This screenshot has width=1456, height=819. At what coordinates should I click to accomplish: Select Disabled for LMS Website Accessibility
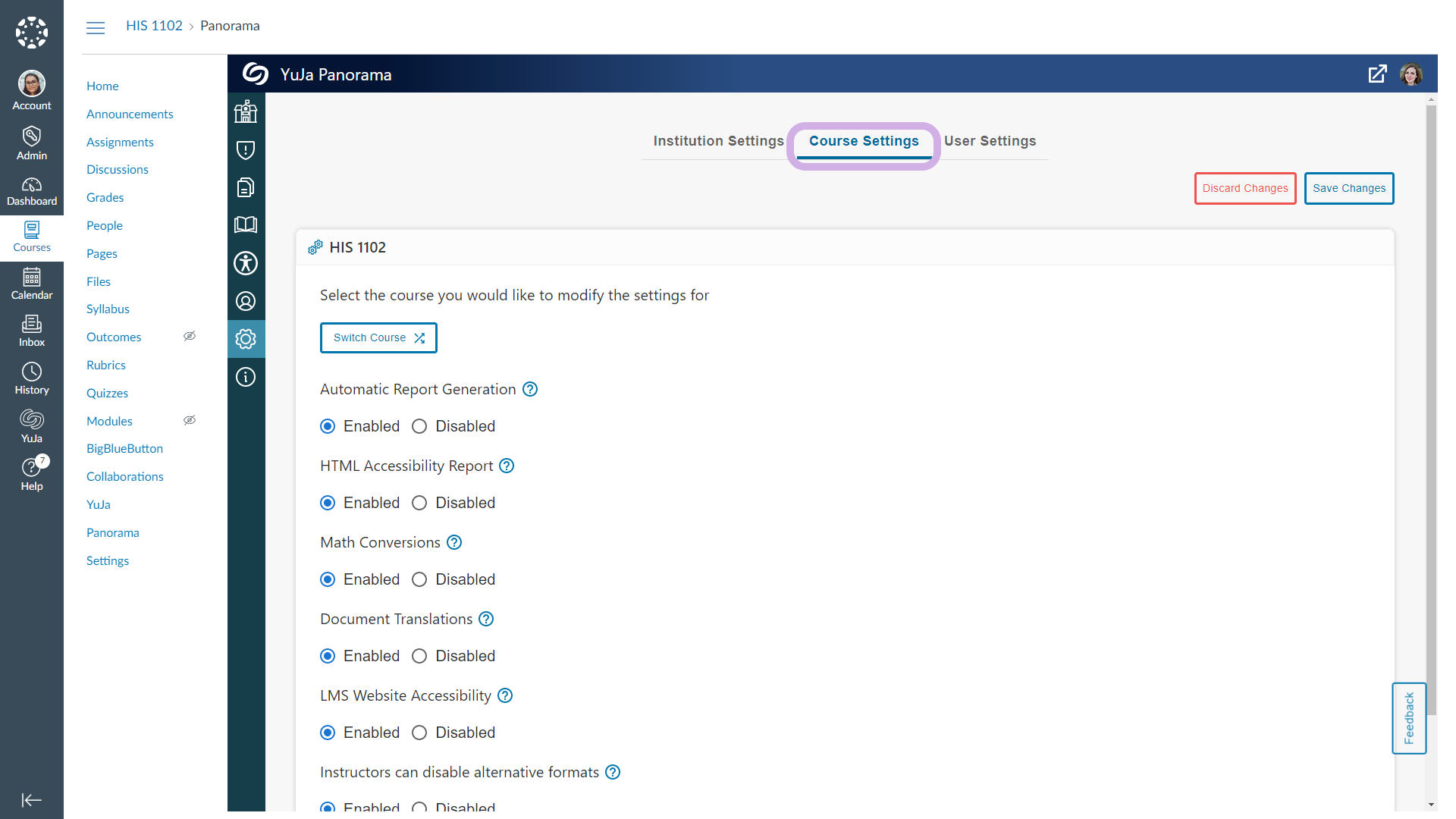[419, 733]
